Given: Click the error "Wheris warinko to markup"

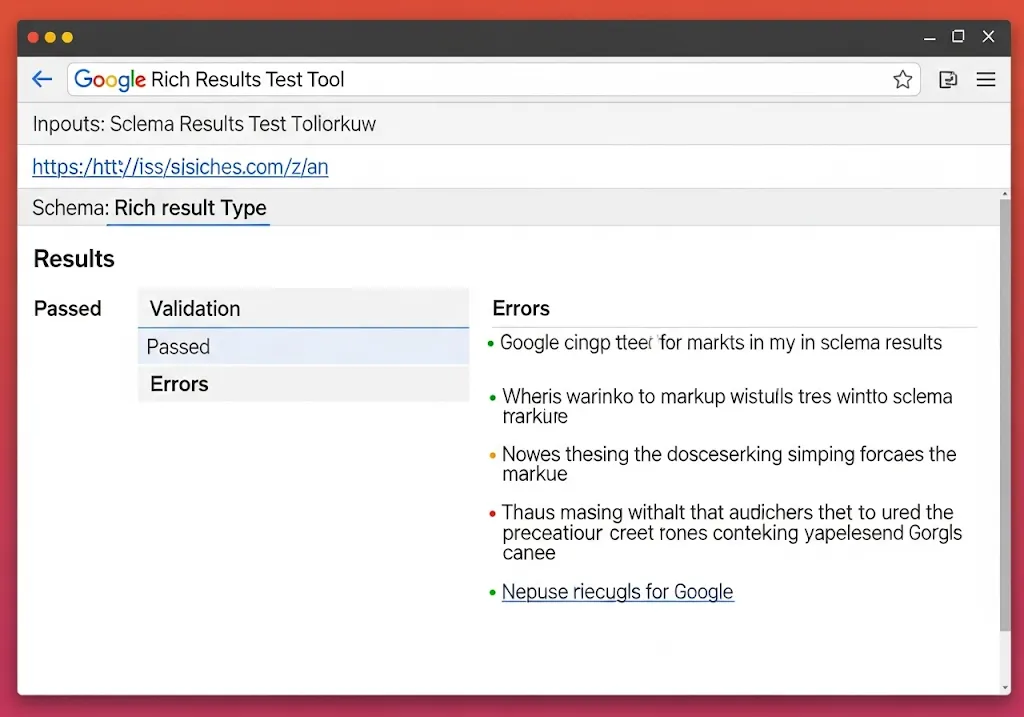Looking at the screenshot, I should 728,406.
